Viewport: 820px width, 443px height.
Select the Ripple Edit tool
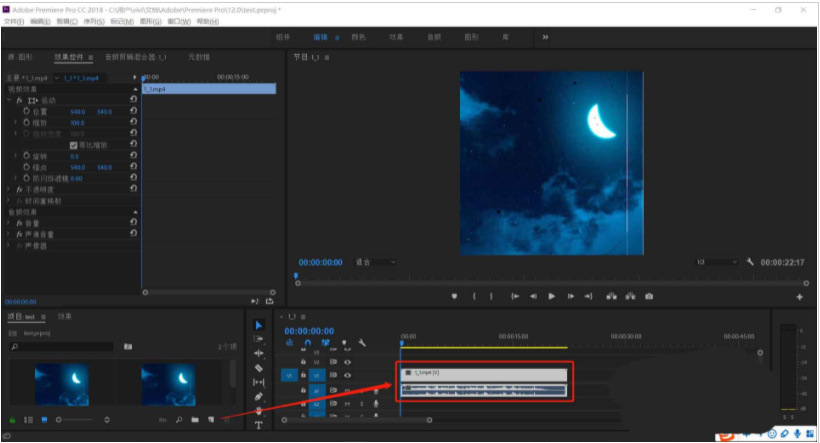click(x=259, y=353)
